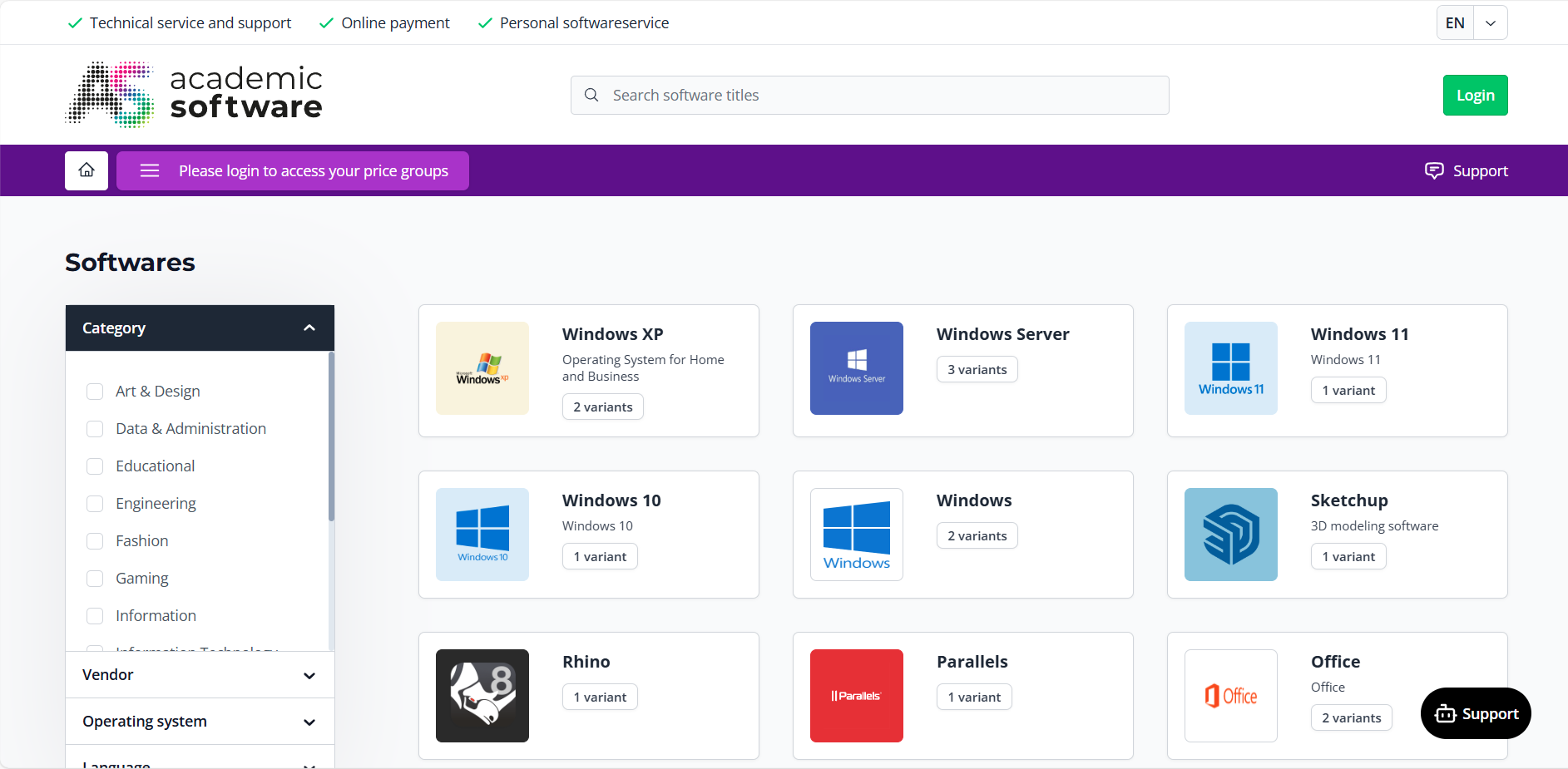The image size is (1568, 769).
Task: Select the Windows Server product icon
Action: click(856, 368)
